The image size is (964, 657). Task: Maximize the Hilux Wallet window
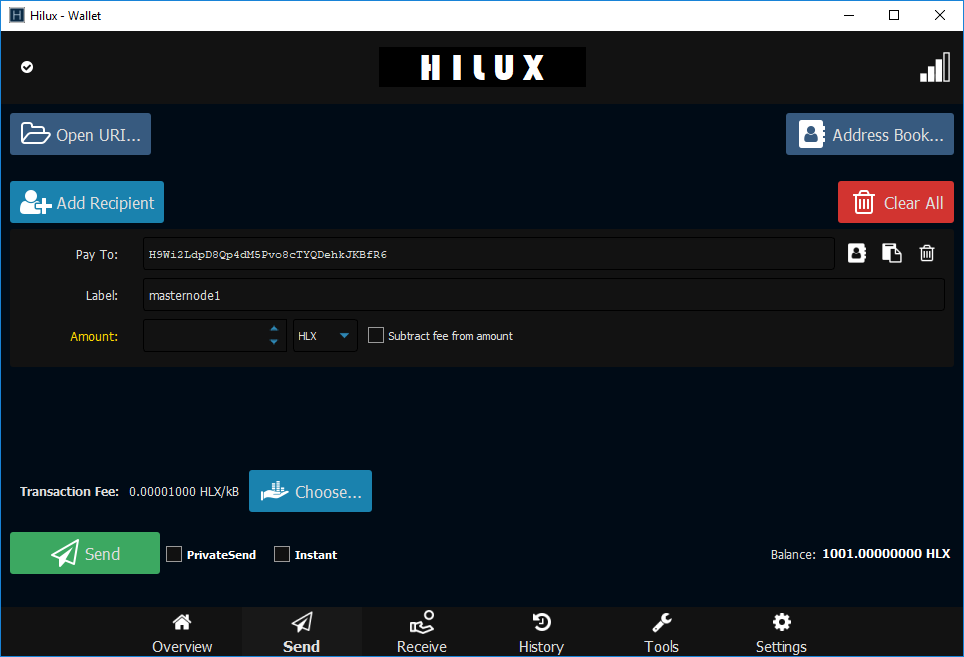coord(894,15)
